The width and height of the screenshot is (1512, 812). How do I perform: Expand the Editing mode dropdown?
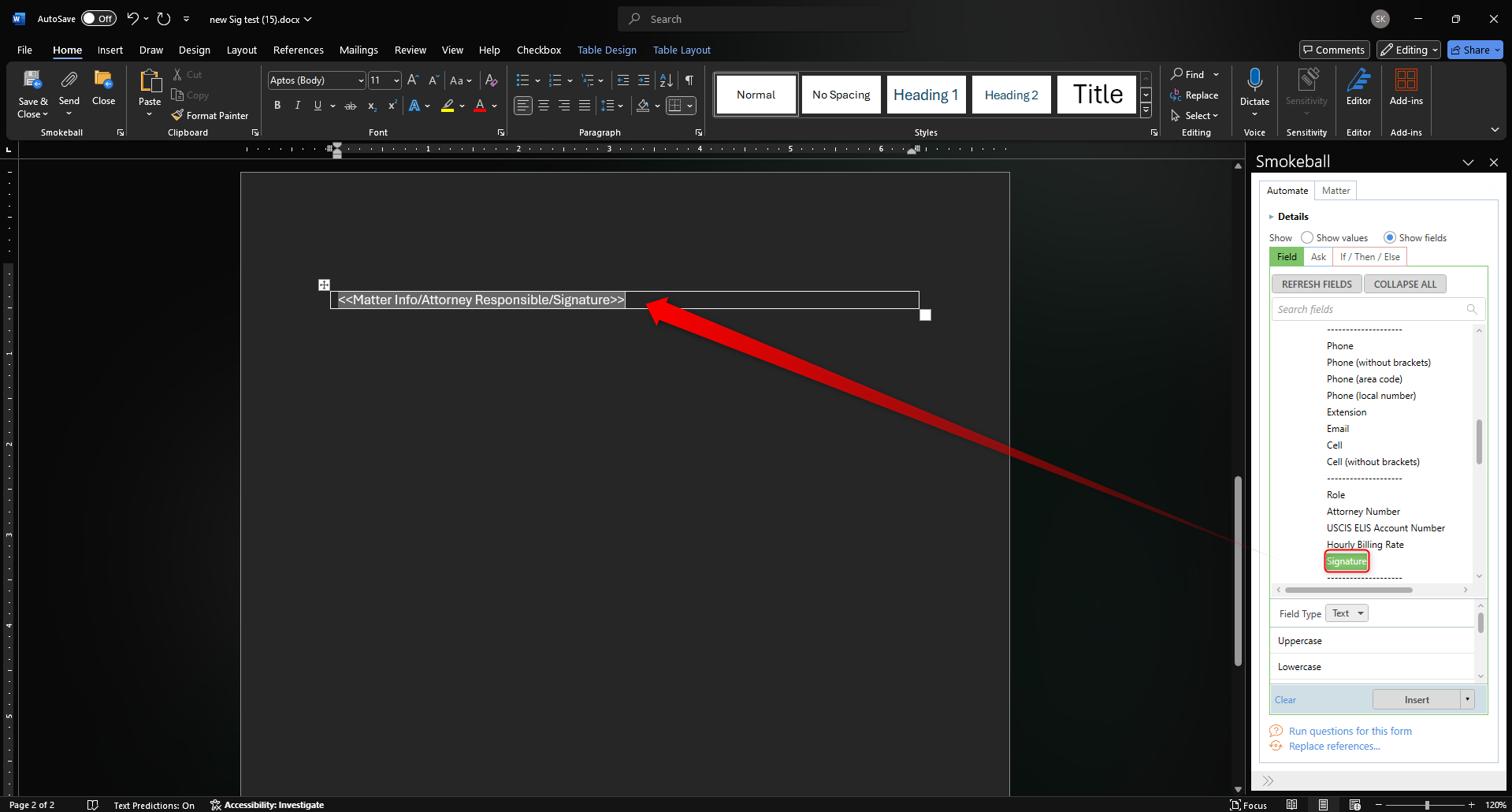1409,50
